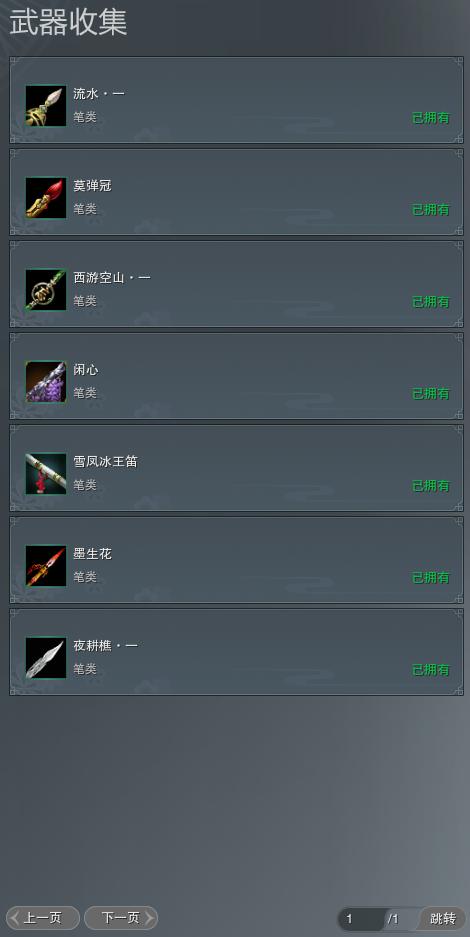
Task: Open the 西游空山·一 weapon icon
Action: click(46, 290)
